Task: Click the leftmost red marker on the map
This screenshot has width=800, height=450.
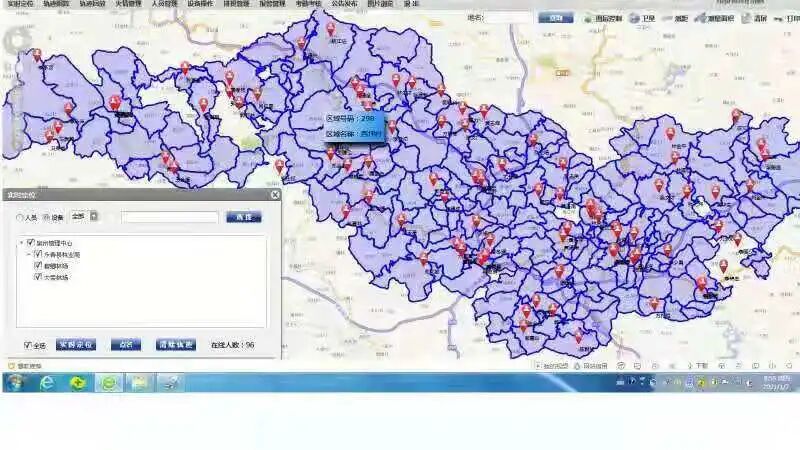Action: coord(37,56)
